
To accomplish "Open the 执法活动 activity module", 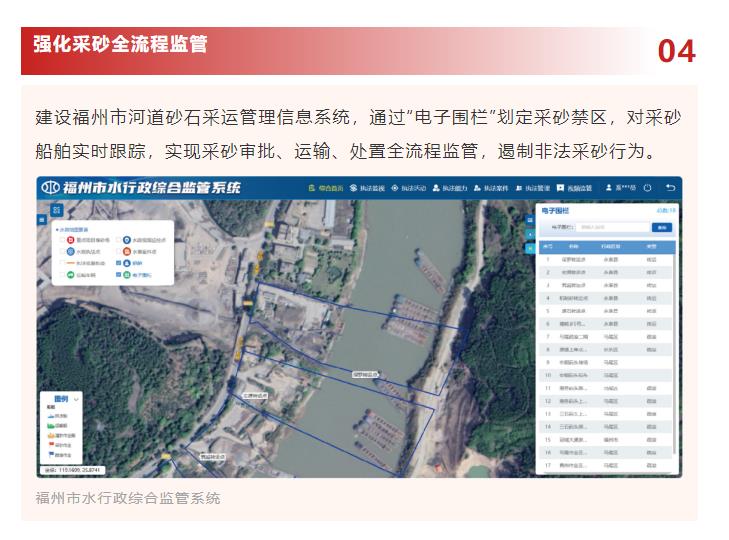I will [409, 188].
